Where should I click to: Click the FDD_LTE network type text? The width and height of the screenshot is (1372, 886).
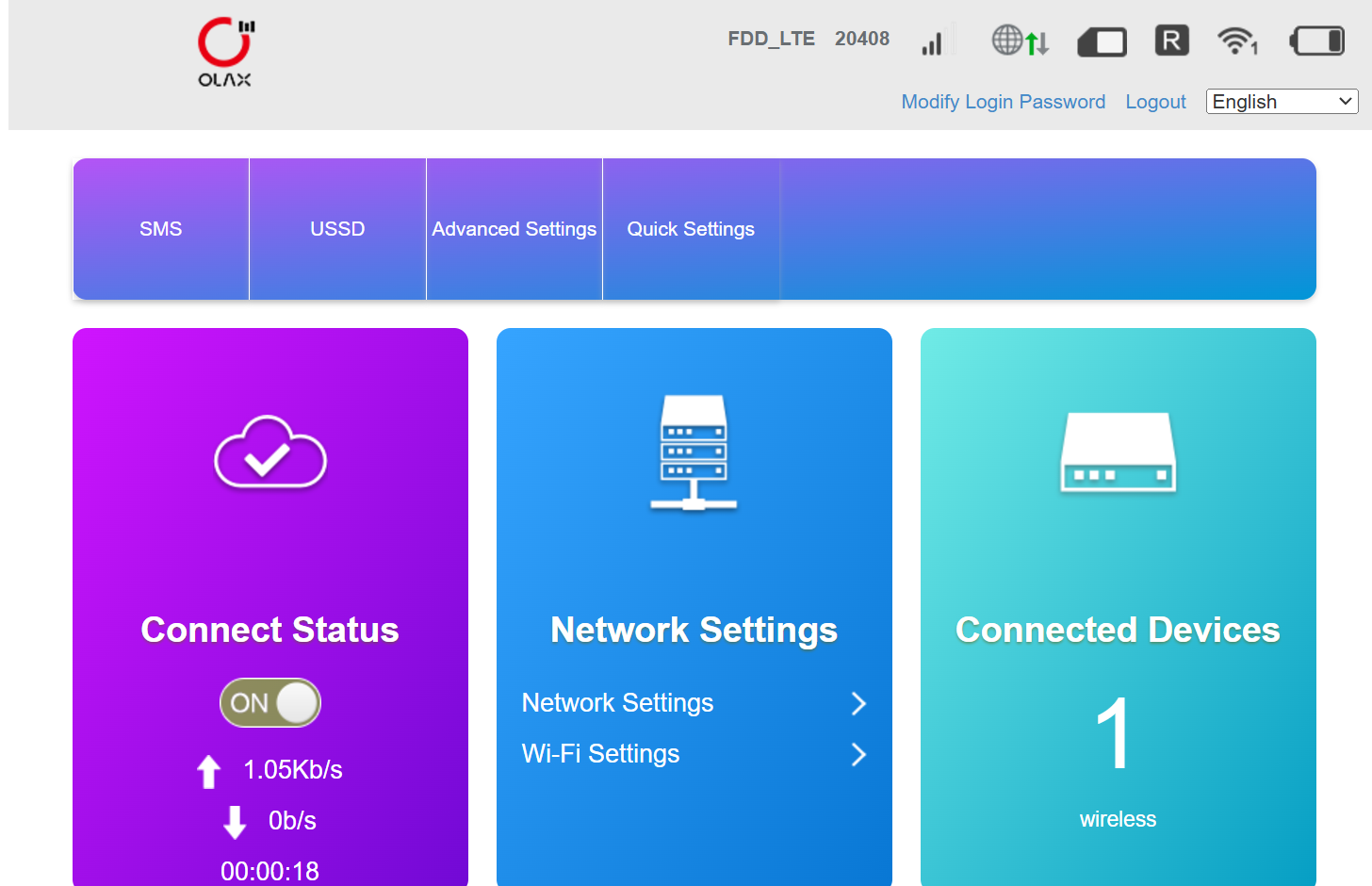[x=772, y=39]
